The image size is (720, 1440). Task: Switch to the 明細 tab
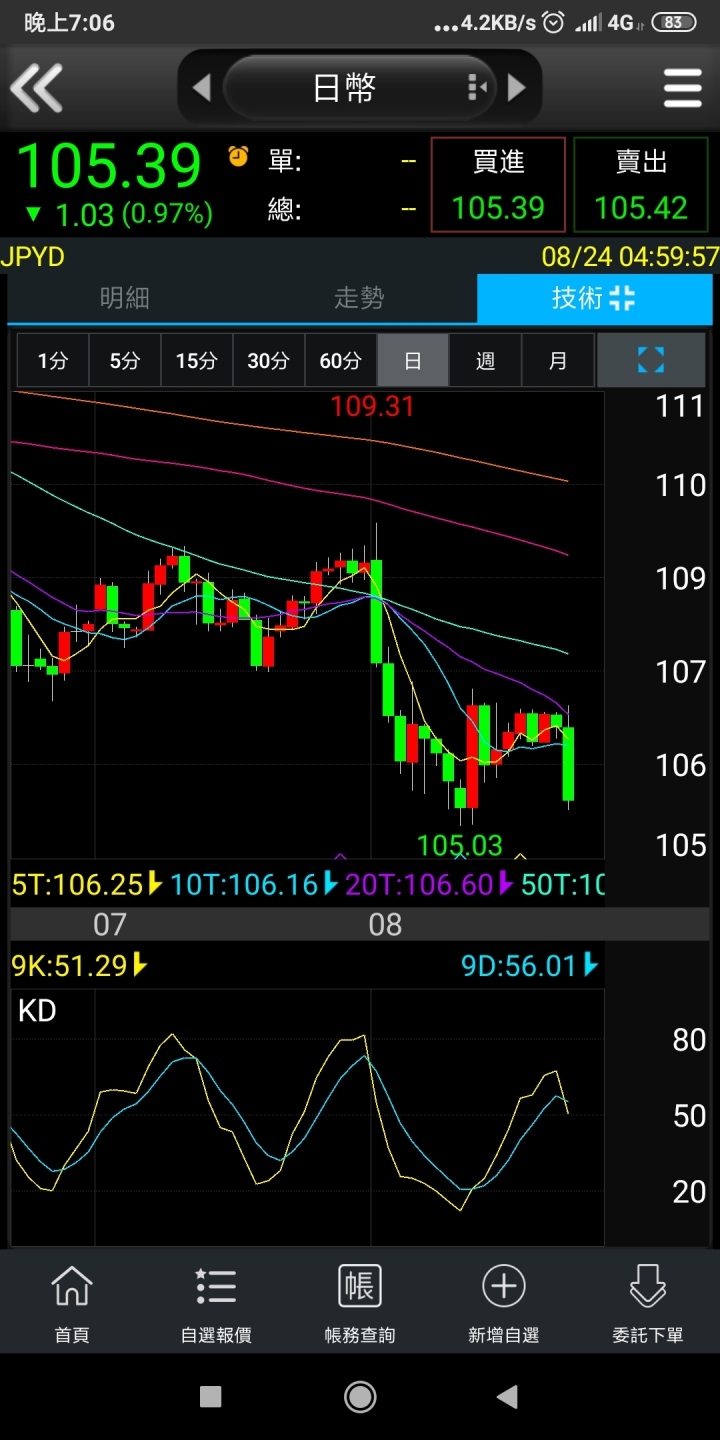[x=125, y=298]
